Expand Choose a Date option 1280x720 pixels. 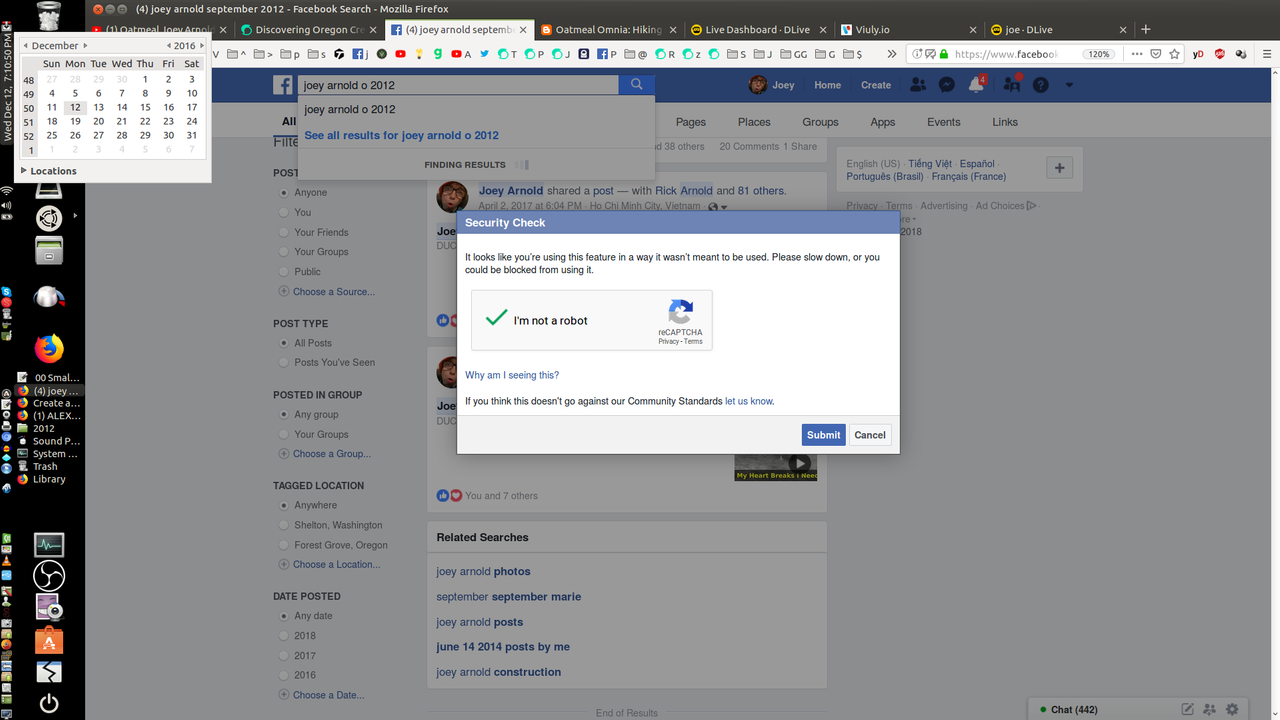point(322,695)
